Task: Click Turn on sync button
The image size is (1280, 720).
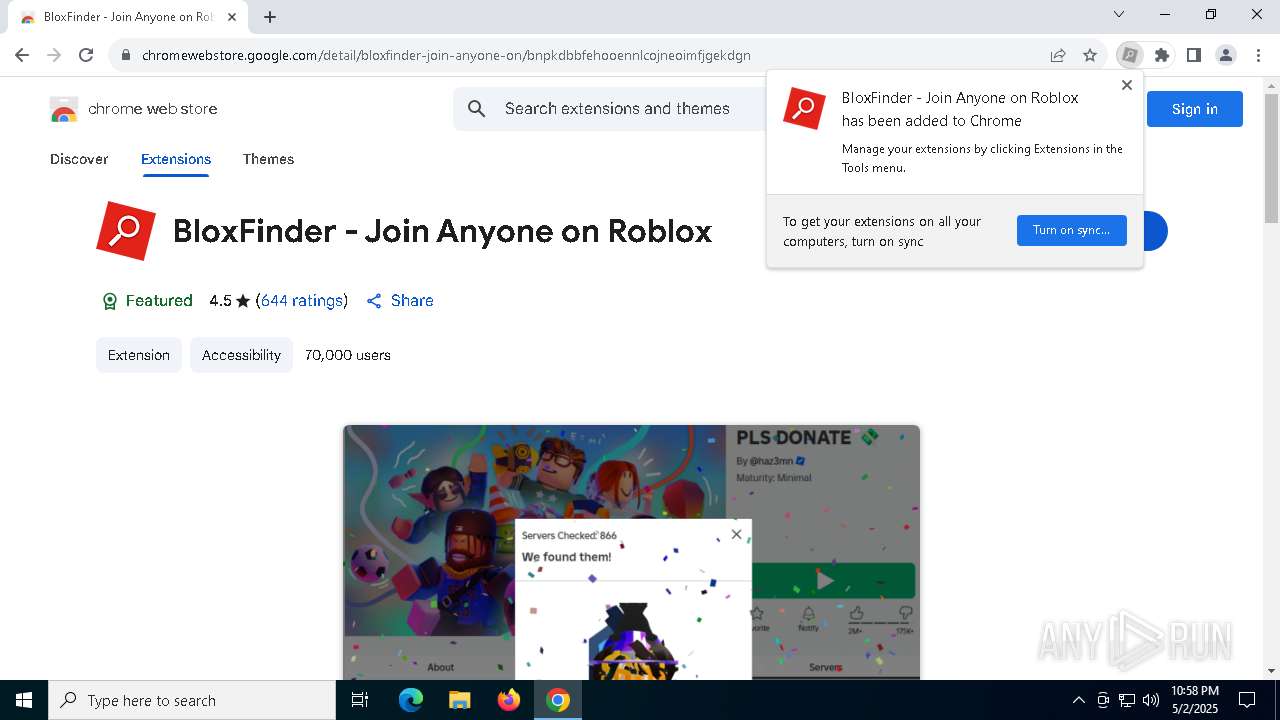Action: click(1072, 230)
